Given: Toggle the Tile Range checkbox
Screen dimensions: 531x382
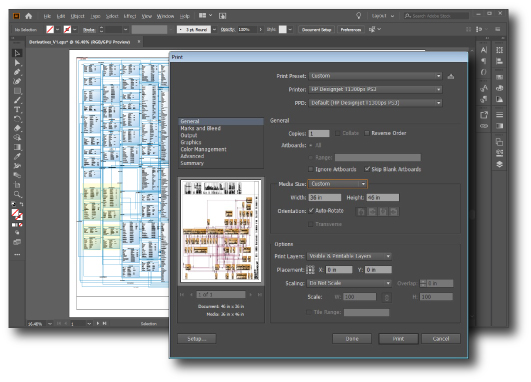Looking at the screenshot, I should (309, 312).
